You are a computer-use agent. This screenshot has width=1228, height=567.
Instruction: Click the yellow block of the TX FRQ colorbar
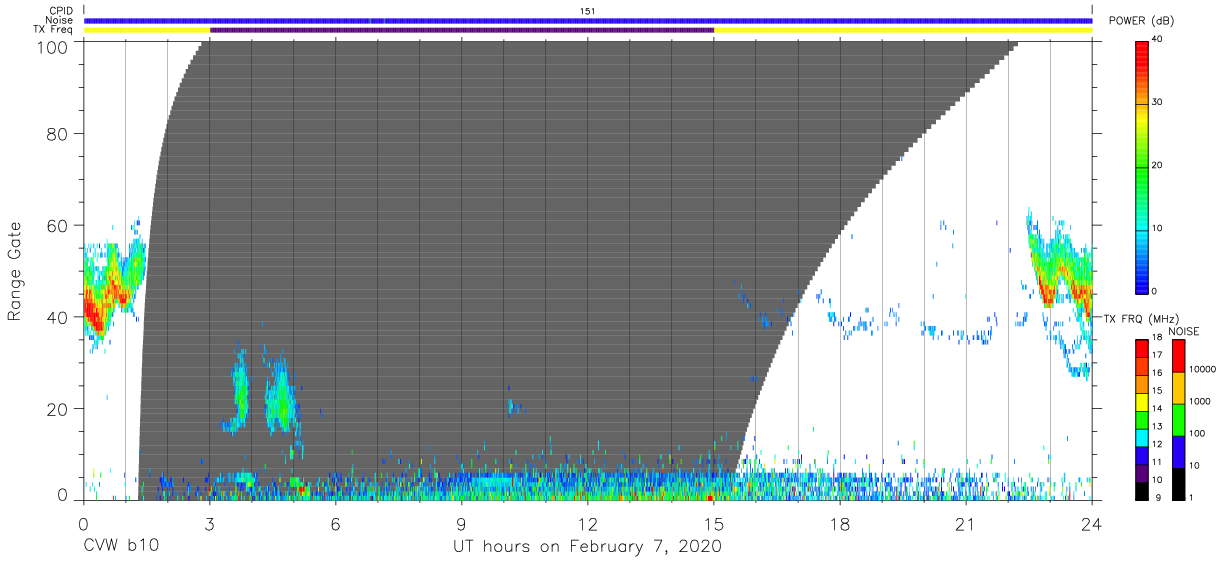click(1143, 402)
